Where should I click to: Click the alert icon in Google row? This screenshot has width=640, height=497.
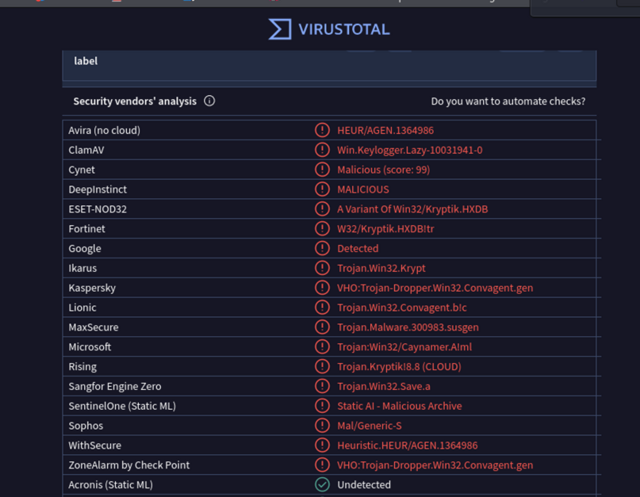[x=322, y=248]
